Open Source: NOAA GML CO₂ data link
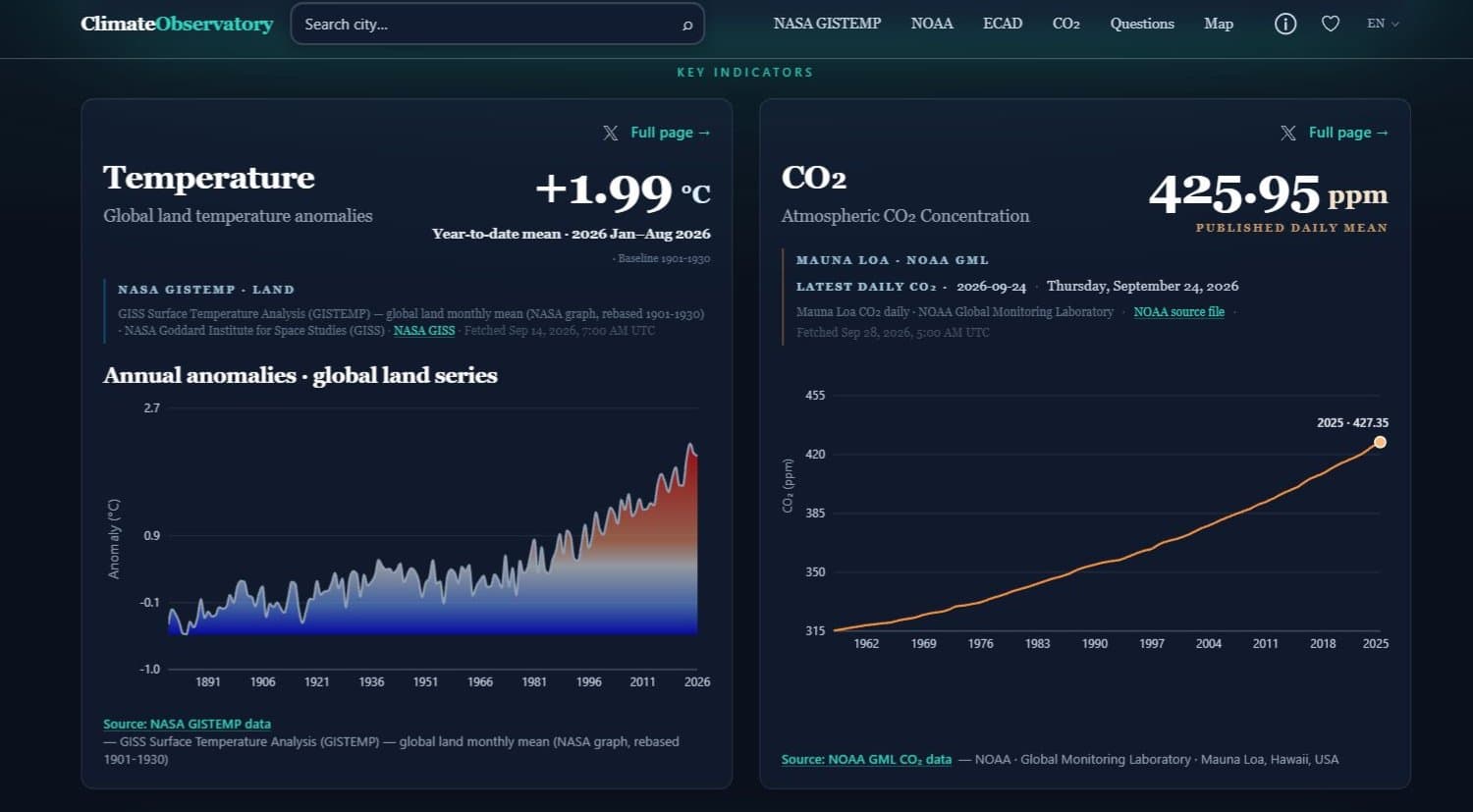This screenshot has height=812, width=1473. click(866, 759)
